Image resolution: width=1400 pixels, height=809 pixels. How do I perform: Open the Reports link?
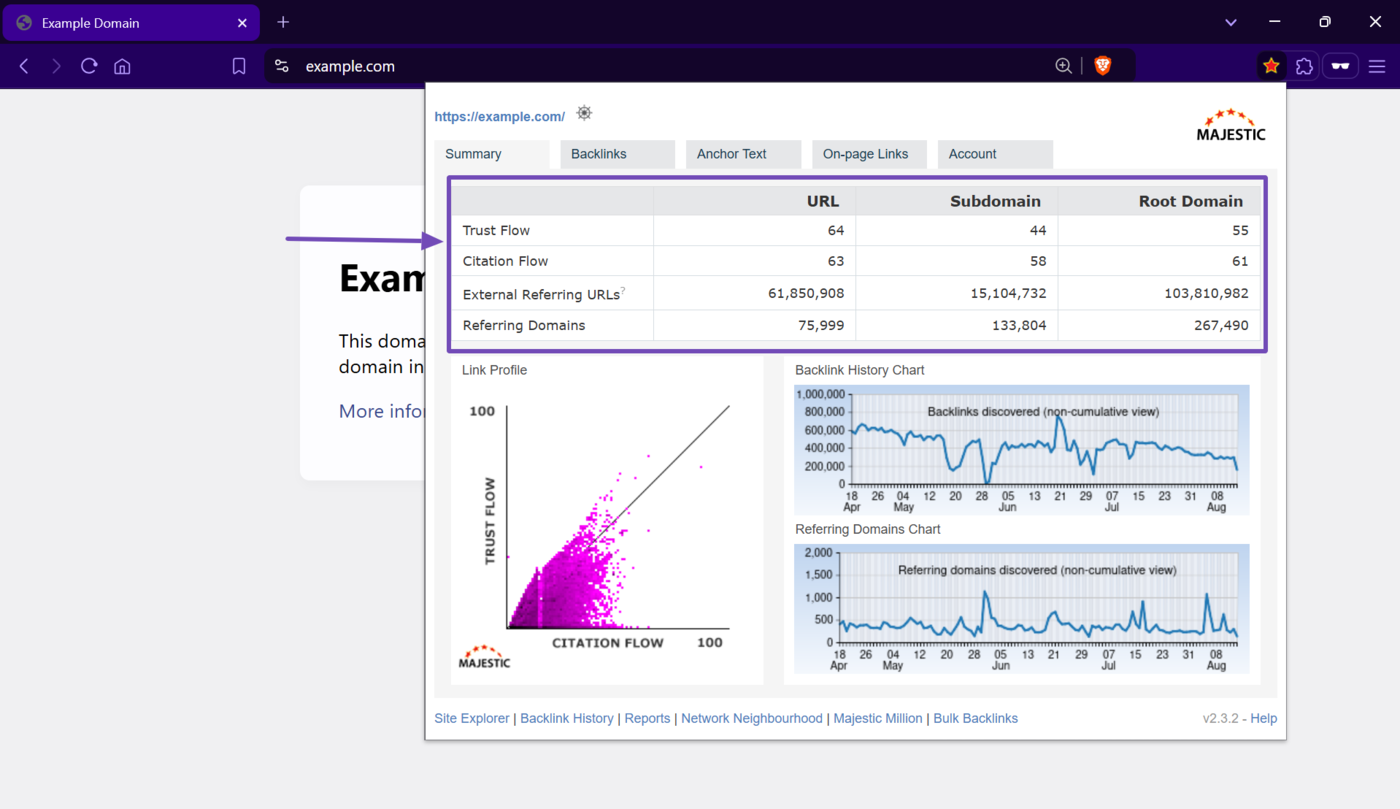647,718
